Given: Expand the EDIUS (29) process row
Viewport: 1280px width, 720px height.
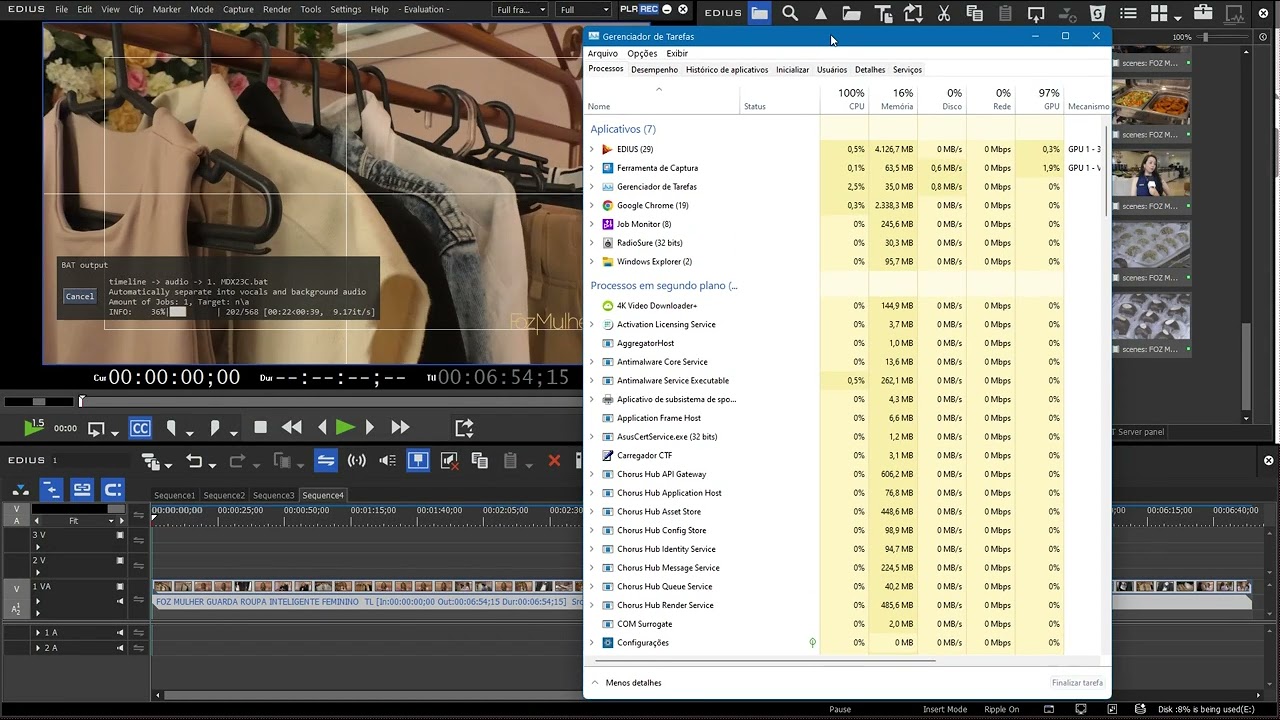Looking at the screenshot, I should click(x=592, y=149).
